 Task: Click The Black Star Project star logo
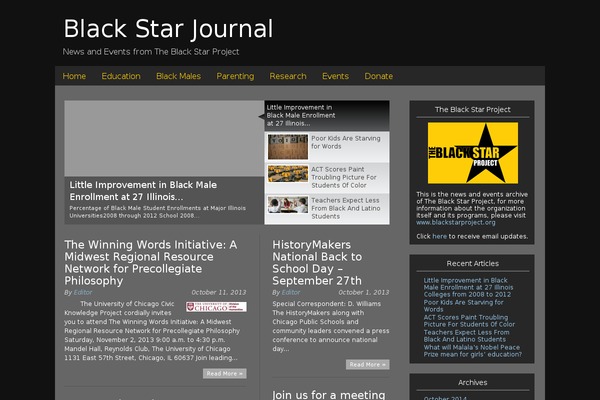pyautogui.click(x=473, y=153)
